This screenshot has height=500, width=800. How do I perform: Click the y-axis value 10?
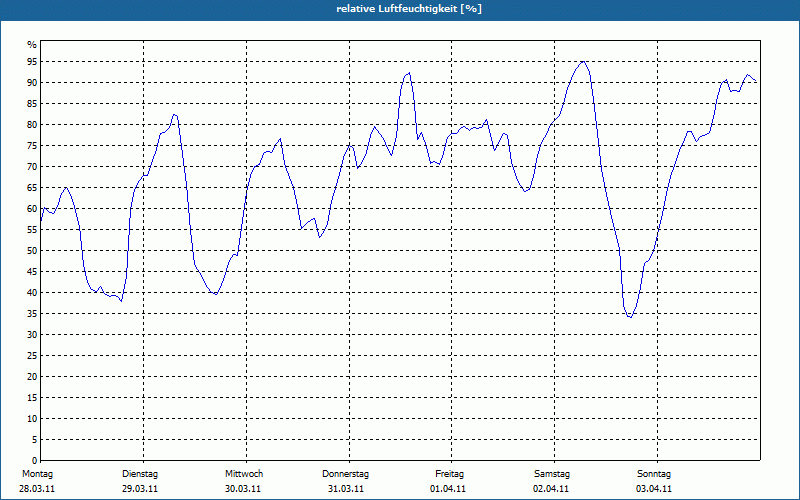click(x=32, y=418)
